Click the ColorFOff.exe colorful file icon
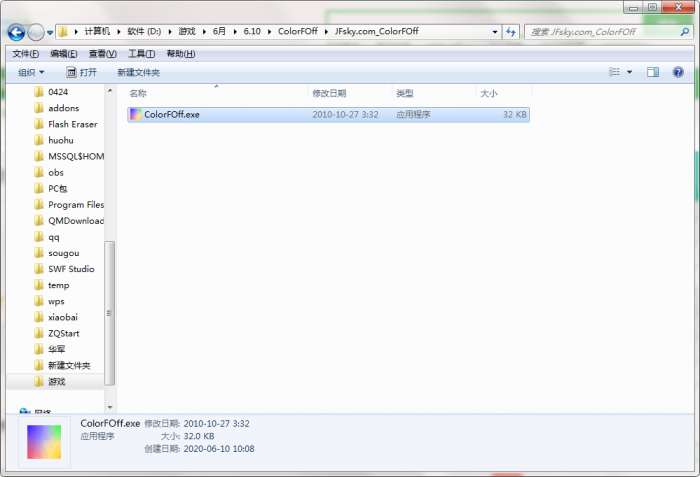Image resolution: width=700 pixels, height=477 pixels. point(135,114)
